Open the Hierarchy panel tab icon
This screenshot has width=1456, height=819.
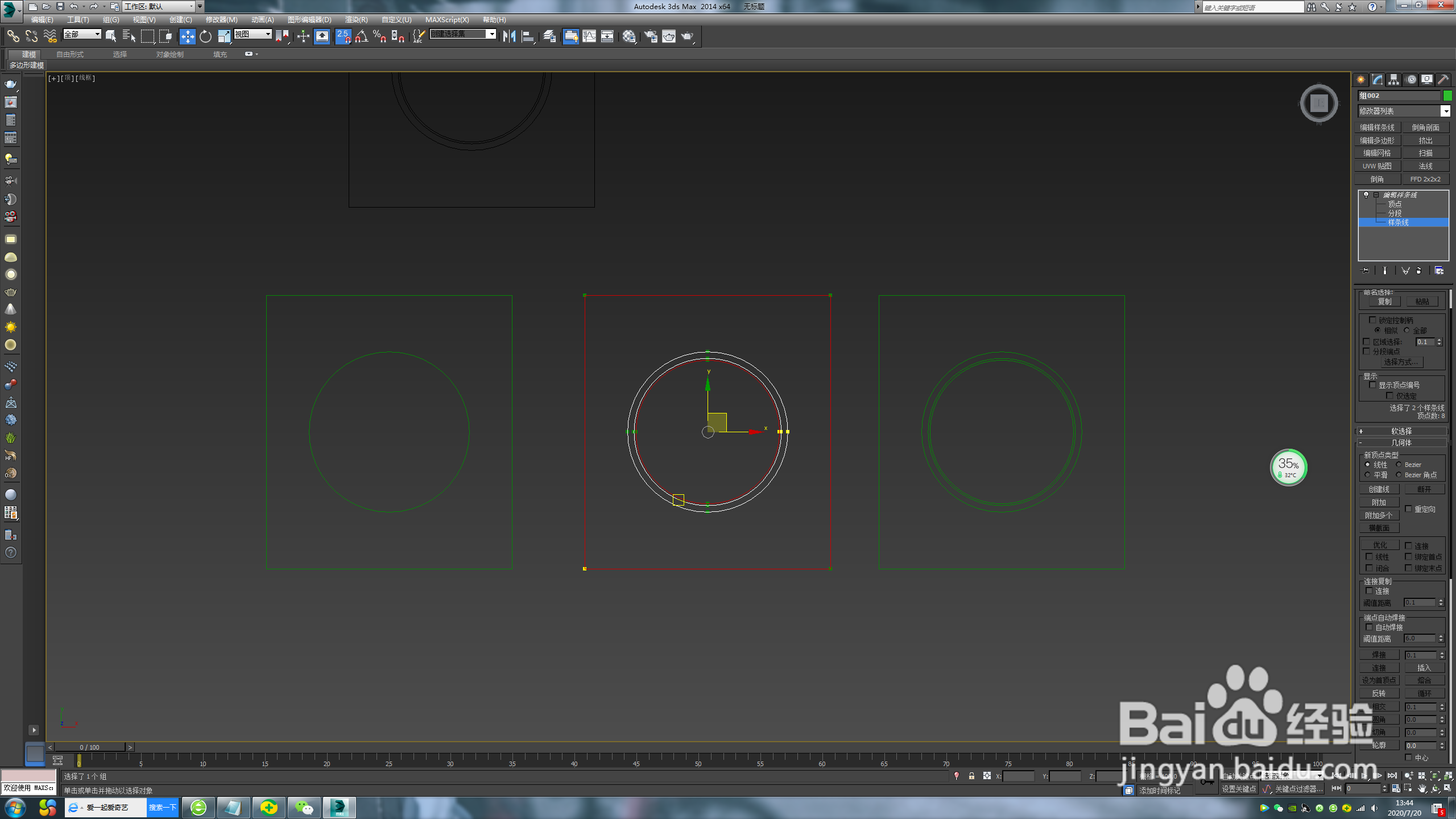click(x=1393, y=80)
